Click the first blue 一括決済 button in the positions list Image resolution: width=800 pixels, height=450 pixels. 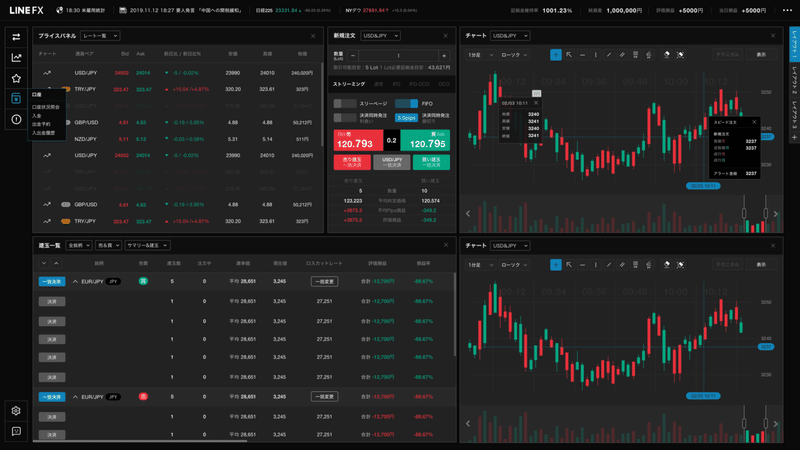(x=52, y=282)
